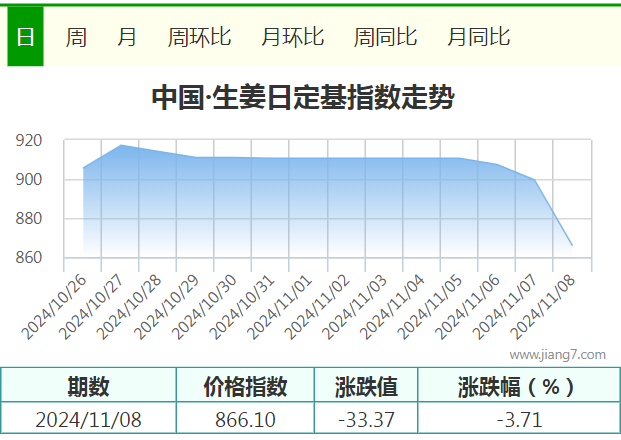This screenshot has height=440, width=621.
Task: Click the 期数 column header
Action: (x=88, y=386)
